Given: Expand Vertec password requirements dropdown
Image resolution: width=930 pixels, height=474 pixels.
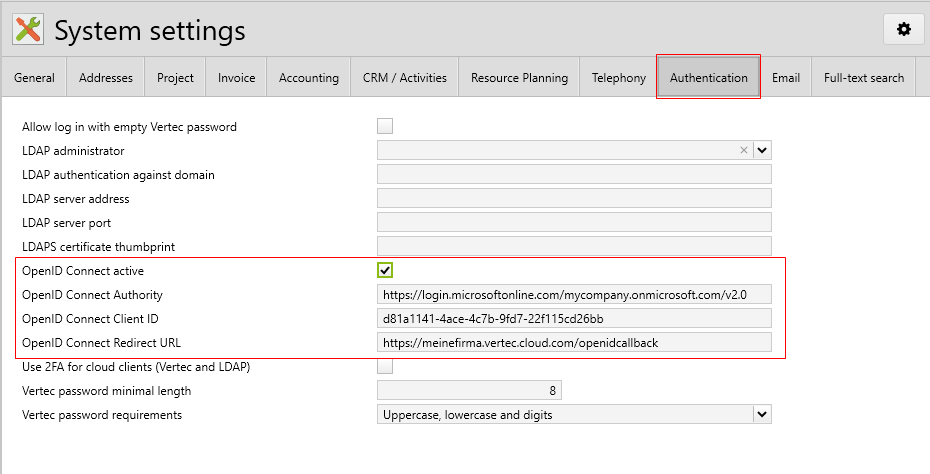Looking at the screenshot, I should pos(762,414).
